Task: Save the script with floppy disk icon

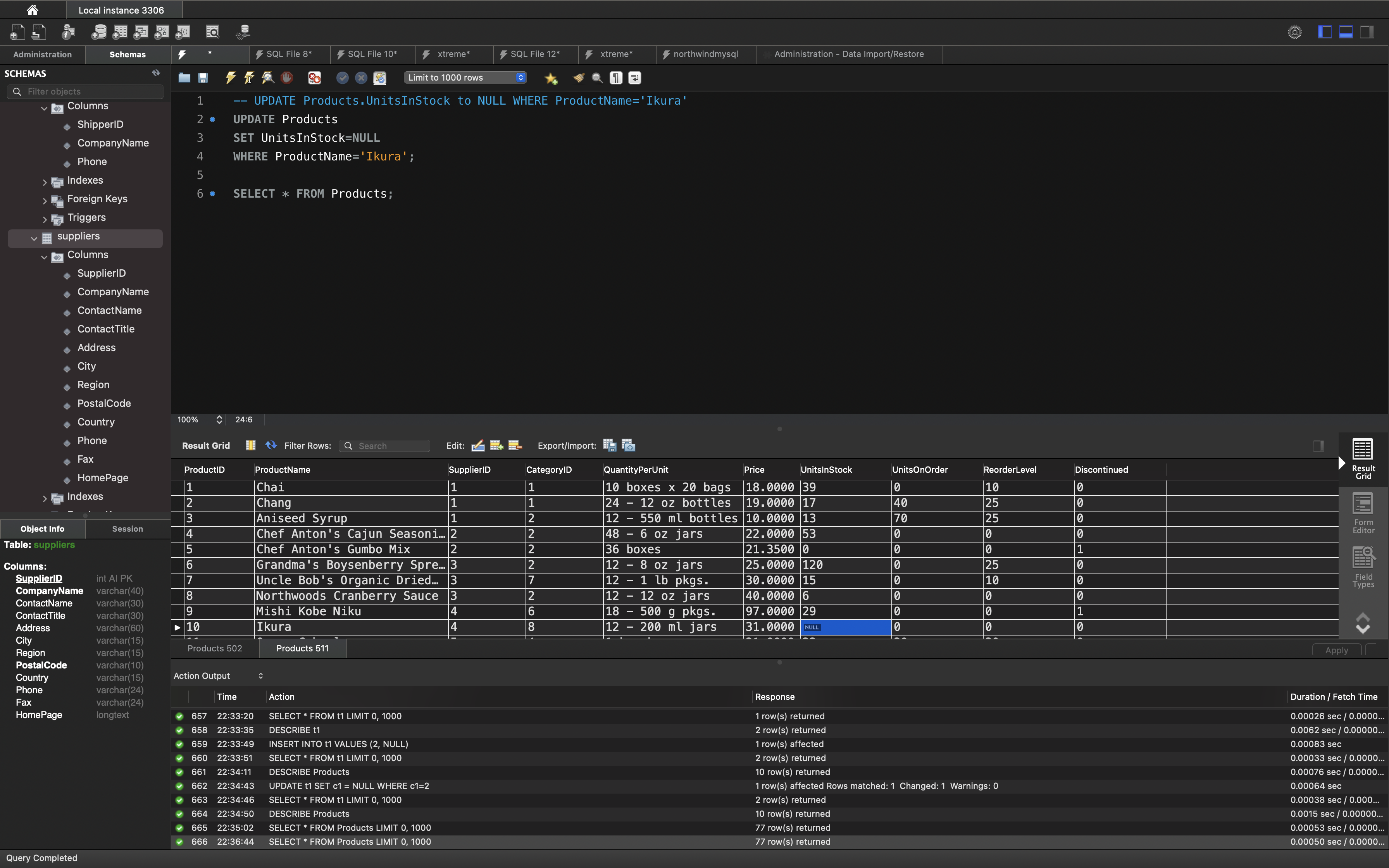Action: pyautogui.click(x=203, y=77)
